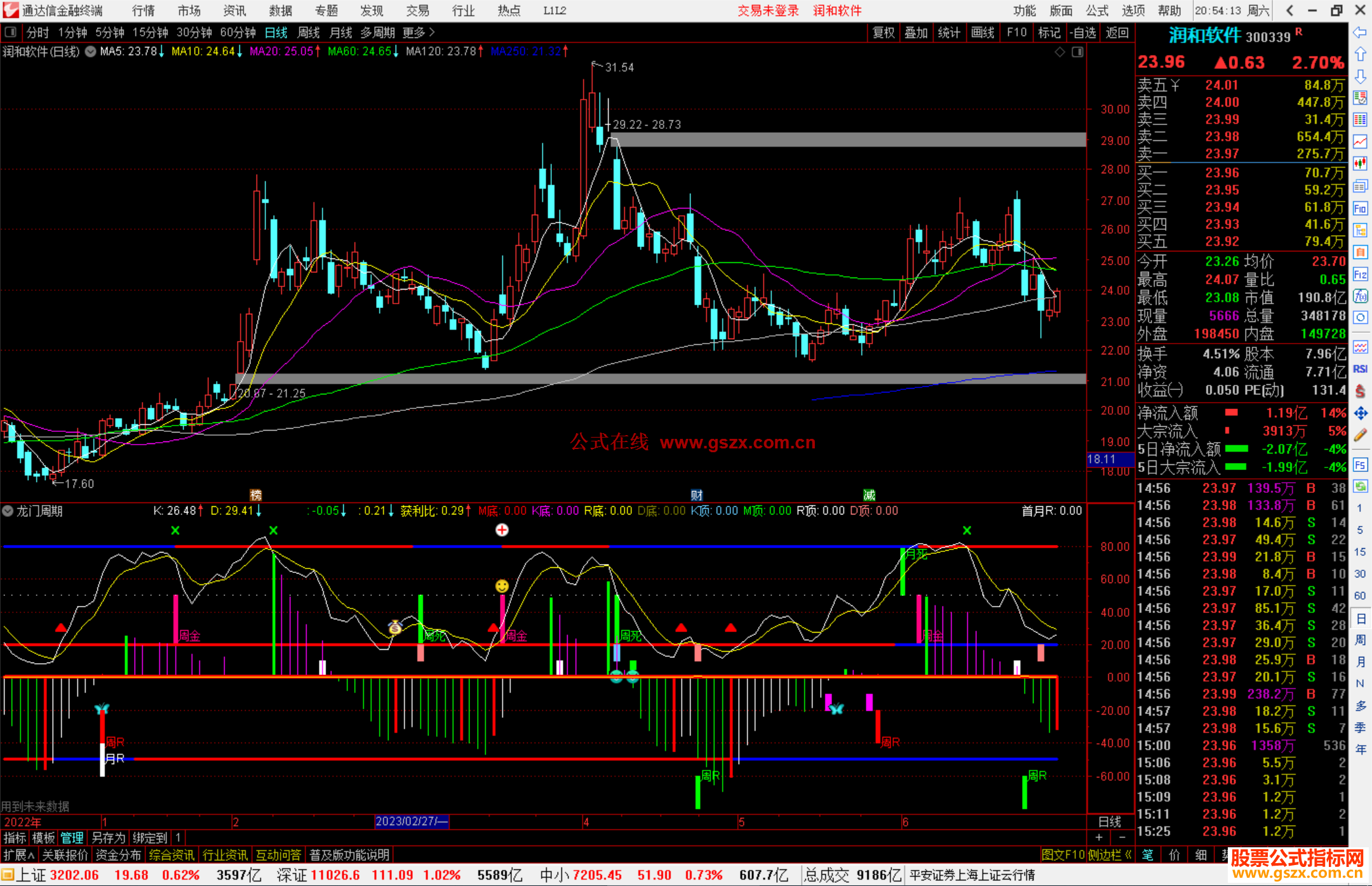Open the tree structure icon in the sidebar

click(x=1360, y=230)
